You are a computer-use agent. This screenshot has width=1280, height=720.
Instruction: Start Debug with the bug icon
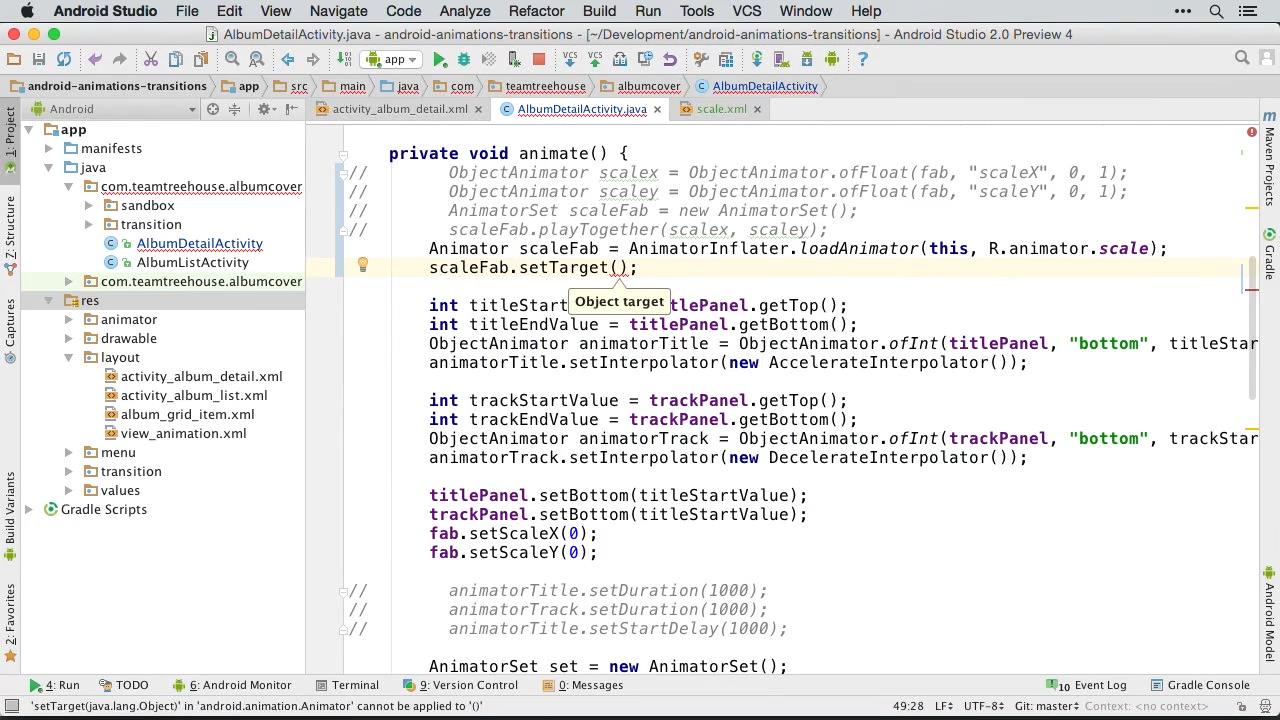[x=464, y=59]
